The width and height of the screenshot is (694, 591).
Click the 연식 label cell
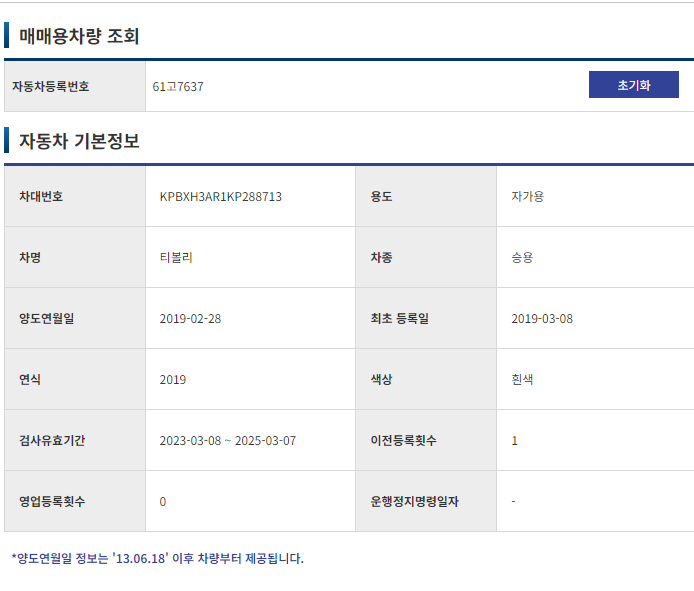75,379
